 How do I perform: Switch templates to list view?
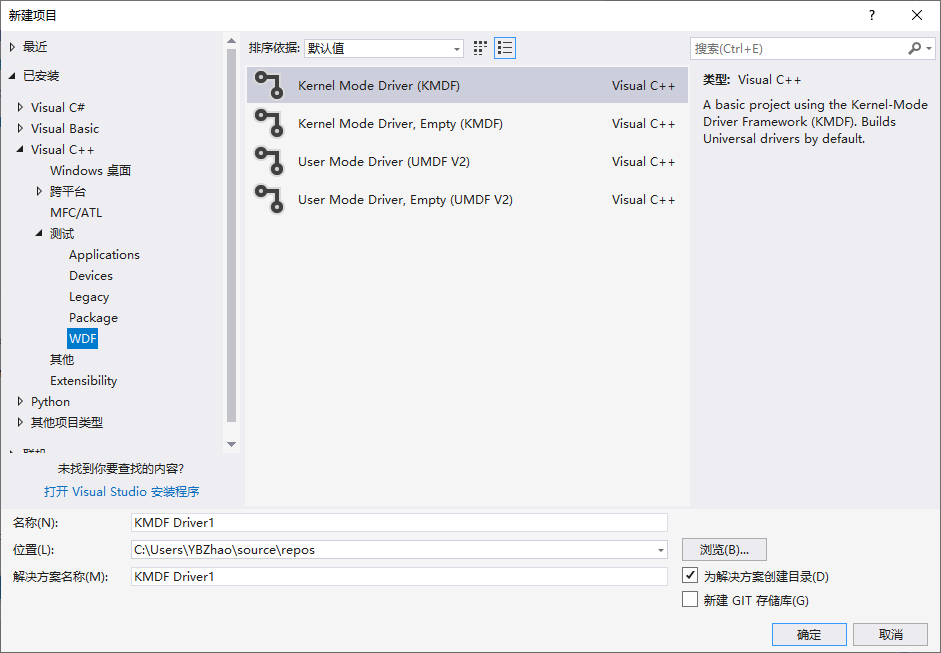click(504, 47)
